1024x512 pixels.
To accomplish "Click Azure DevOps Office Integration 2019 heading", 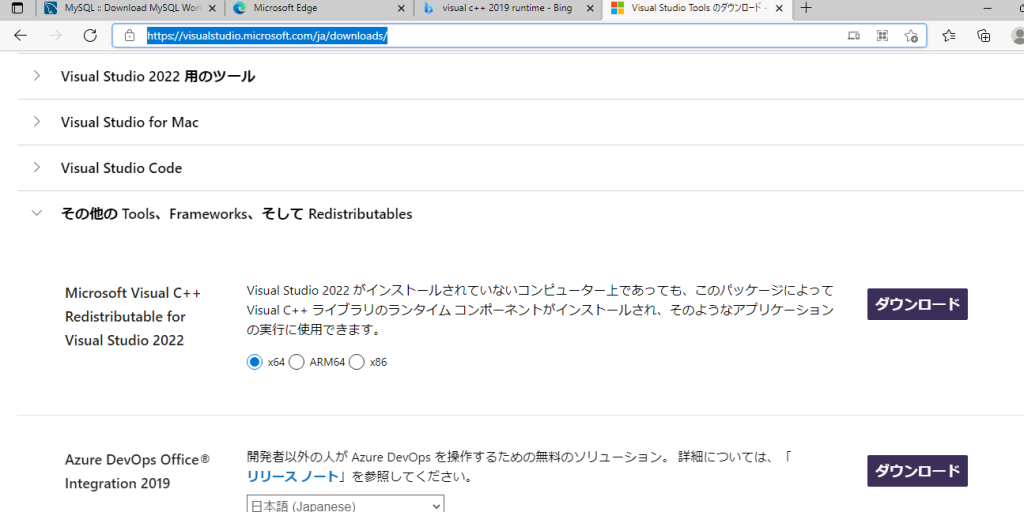I will coord(138,472).
